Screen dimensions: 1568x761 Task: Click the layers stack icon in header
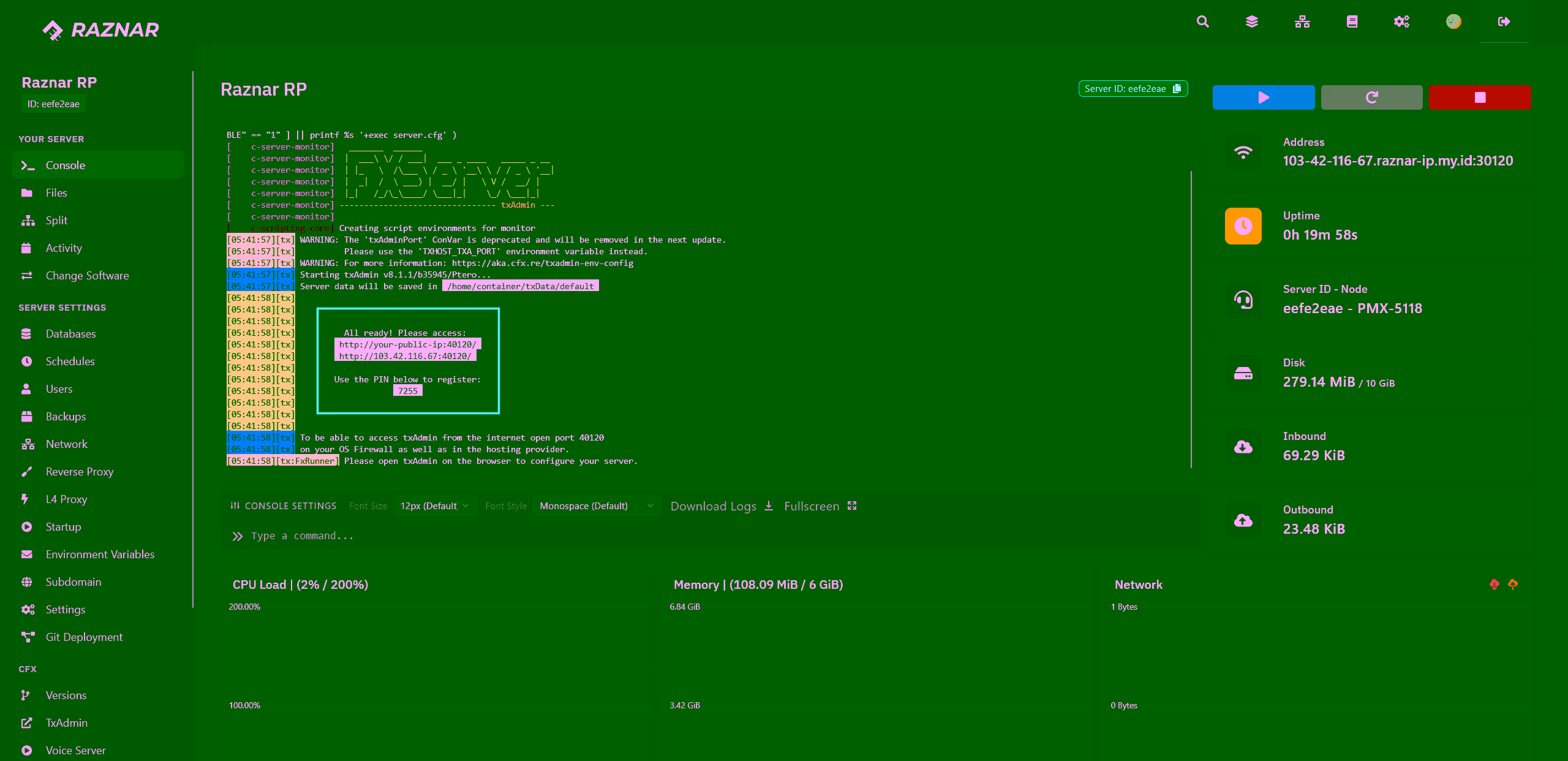pyautogui.click(x=1252, y=22)
